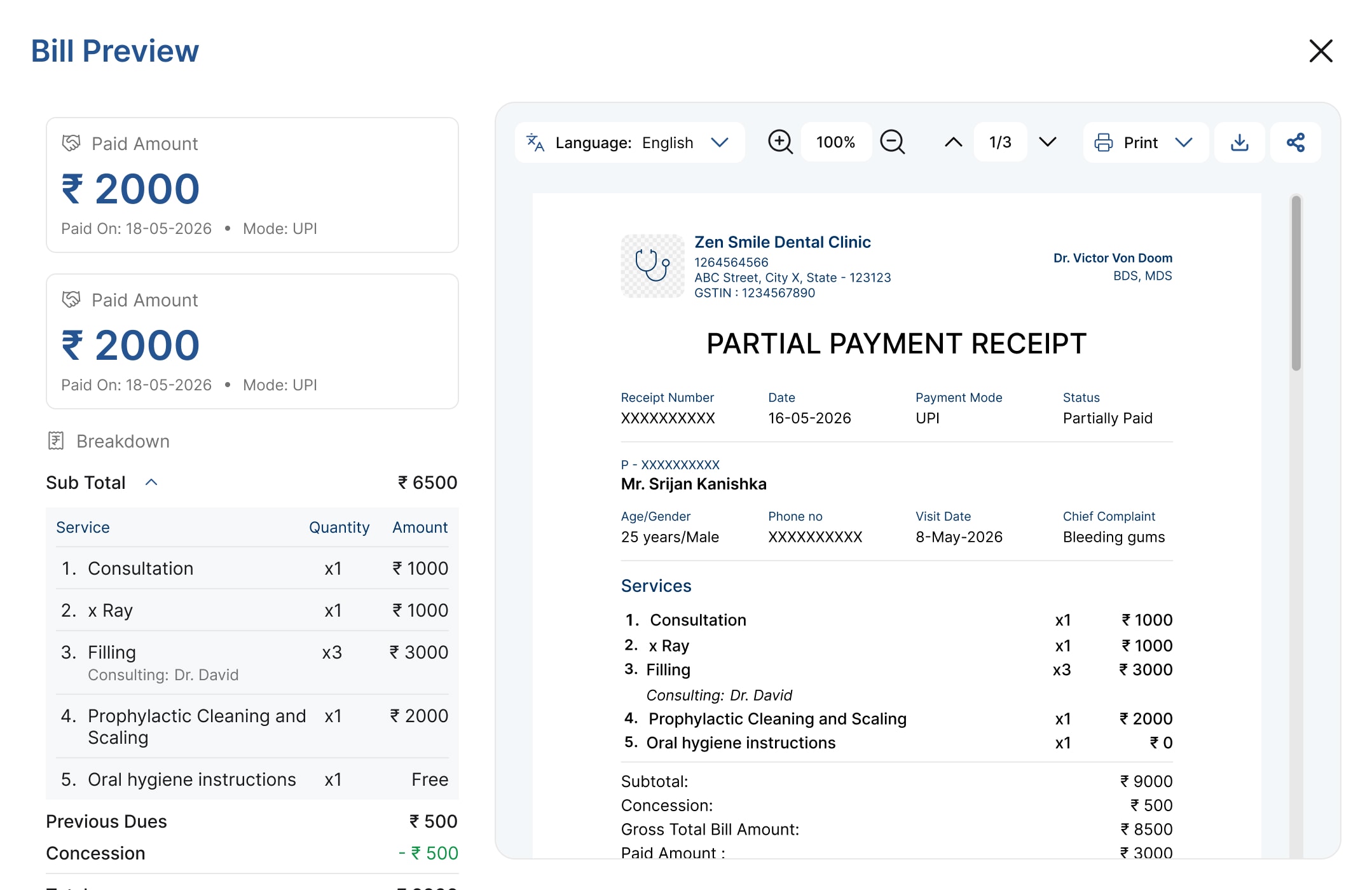Click Age/Gender 25 years/Male value
This screenshot has width=1372, height=890.
(670, 537)
